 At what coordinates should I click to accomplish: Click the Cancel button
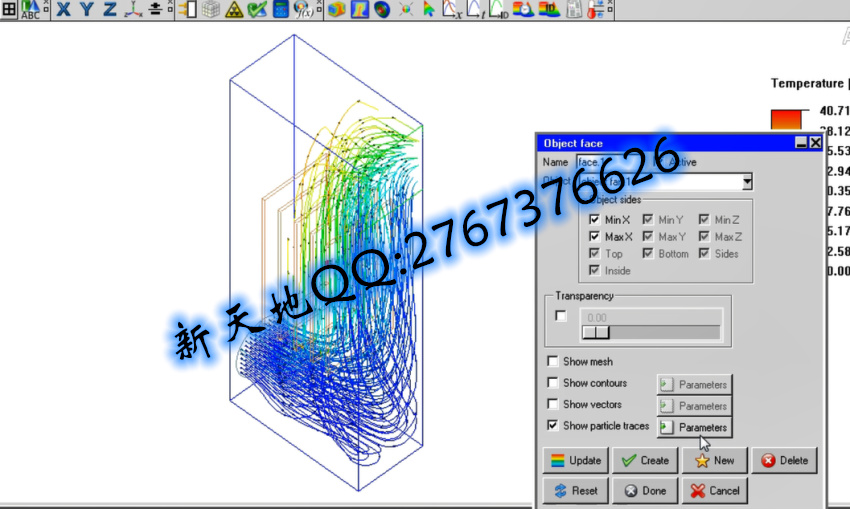[714, 491]
